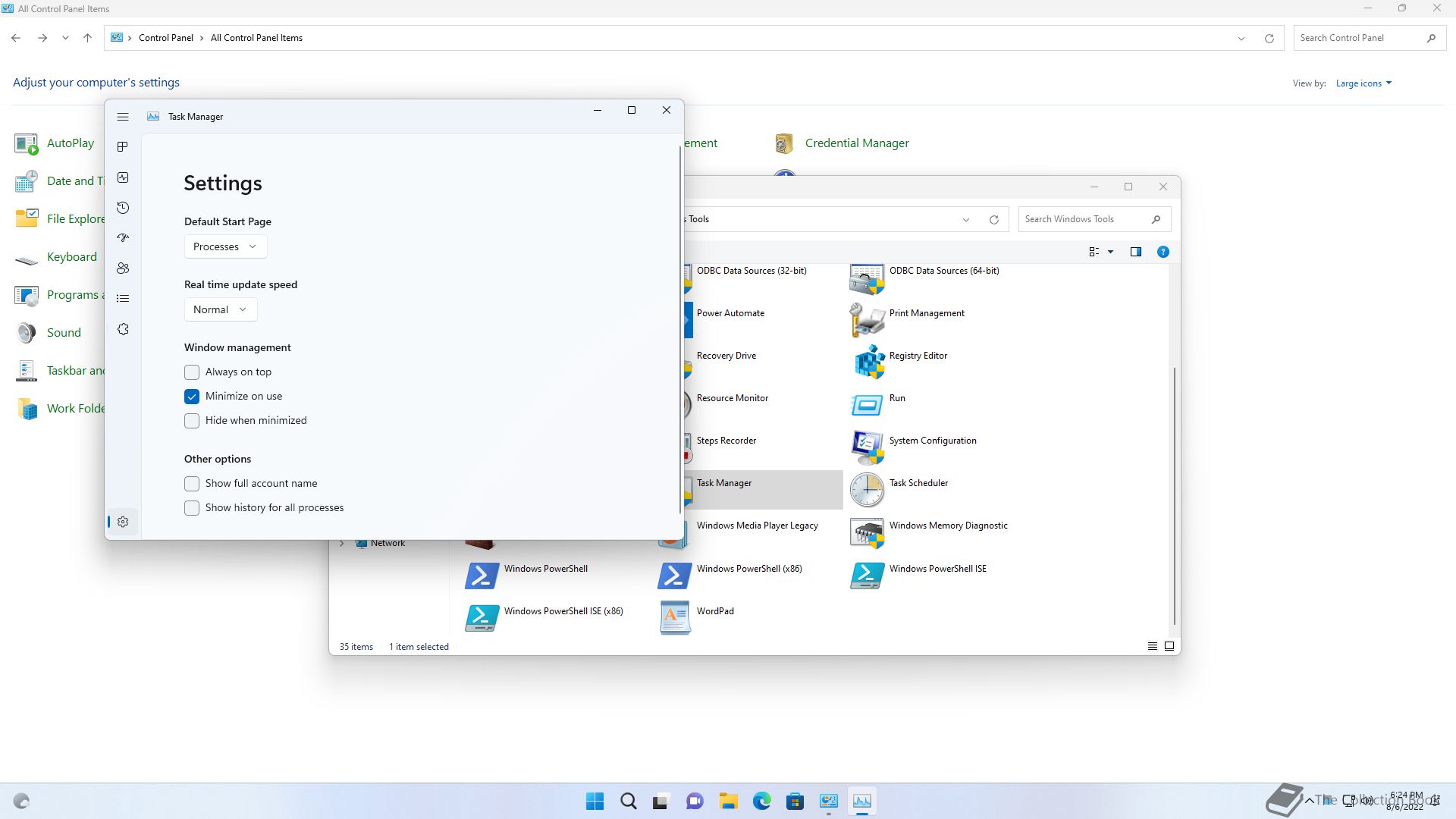This screenshot has width=1456, height=819.
Task: Open the Windows Start menu
Action: [595, 801]
